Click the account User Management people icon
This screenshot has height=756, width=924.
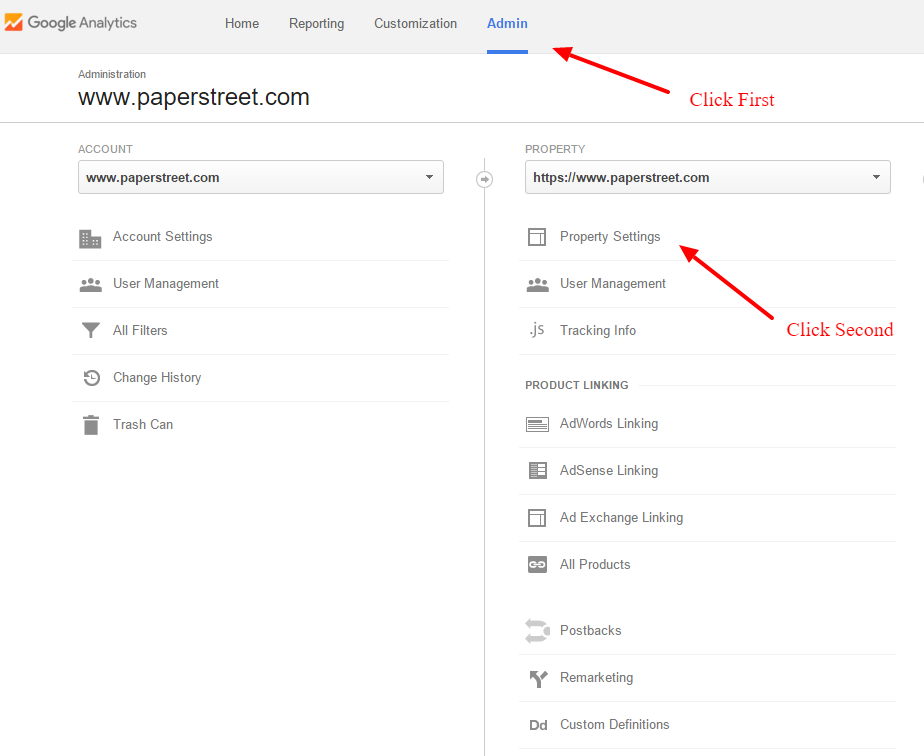[90, 285]
